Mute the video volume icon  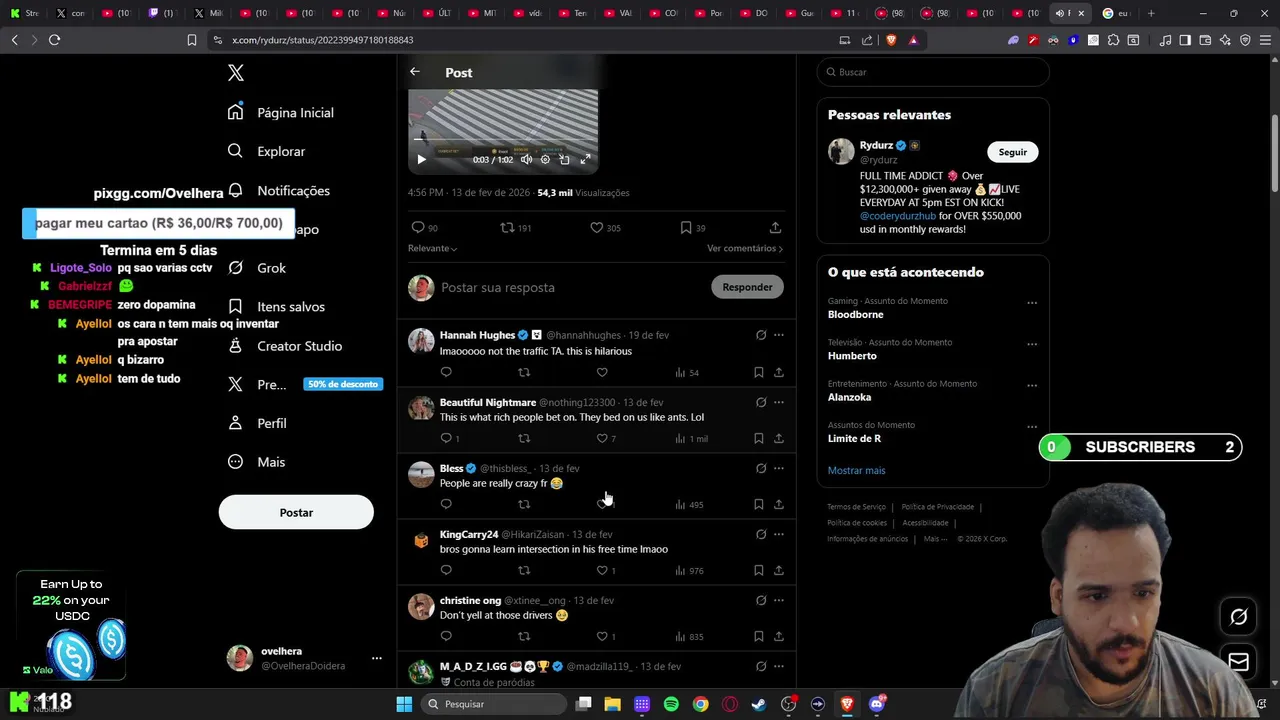[x=526, y=159]
